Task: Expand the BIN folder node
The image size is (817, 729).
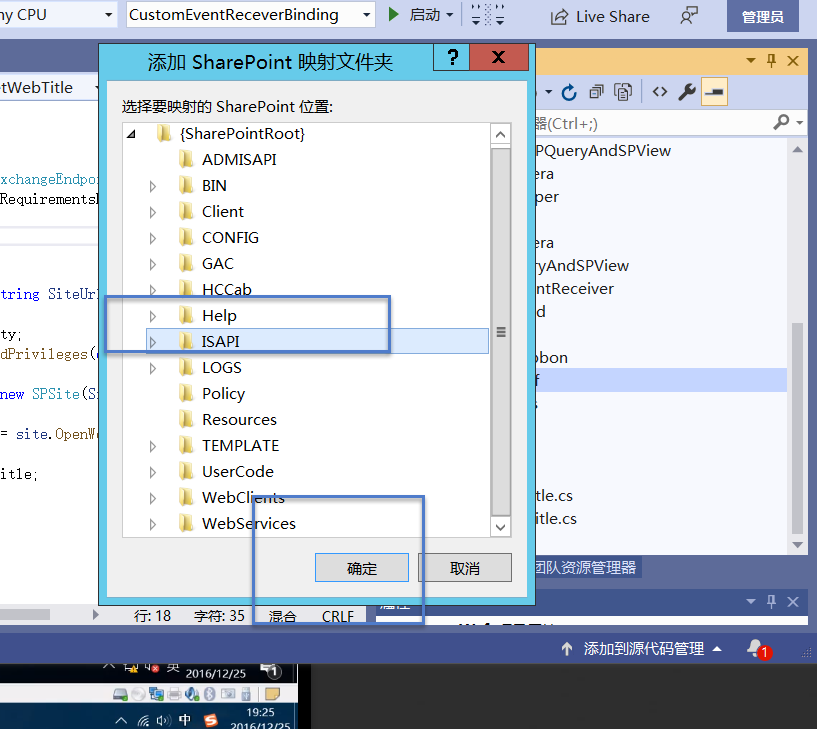Action: 153,186
